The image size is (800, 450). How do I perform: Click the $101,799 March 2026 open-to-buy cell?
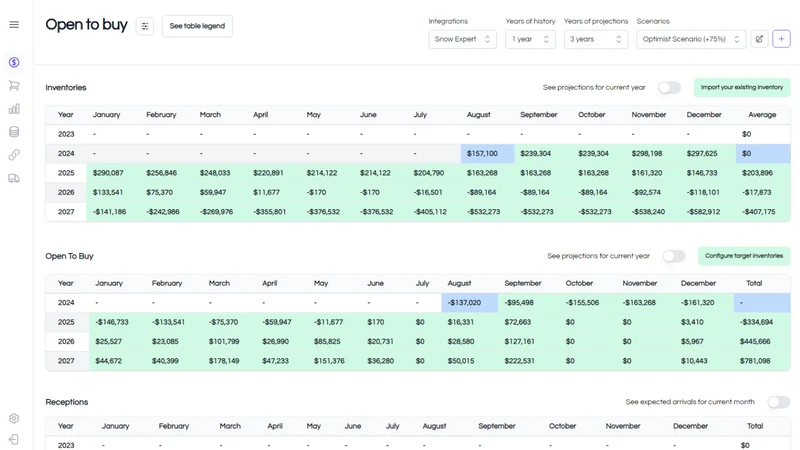229,341
